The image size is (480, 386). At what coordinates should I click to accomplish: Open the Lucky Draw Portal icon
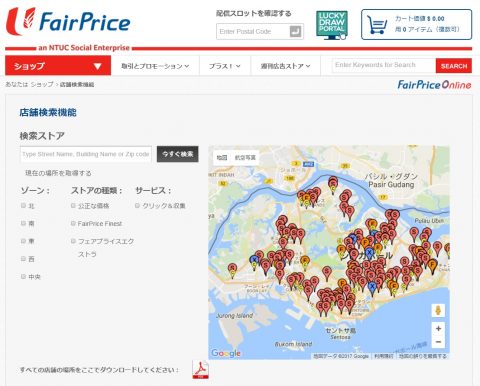[332, 25]
